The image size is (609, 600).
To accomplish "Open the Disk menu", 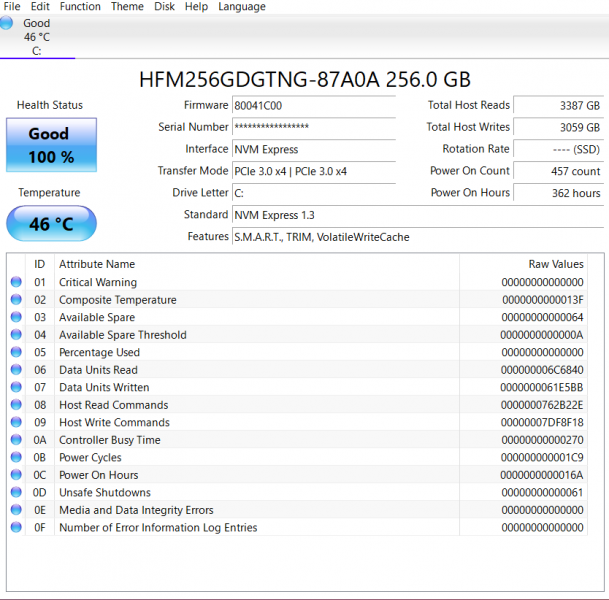I will point(164,7).
